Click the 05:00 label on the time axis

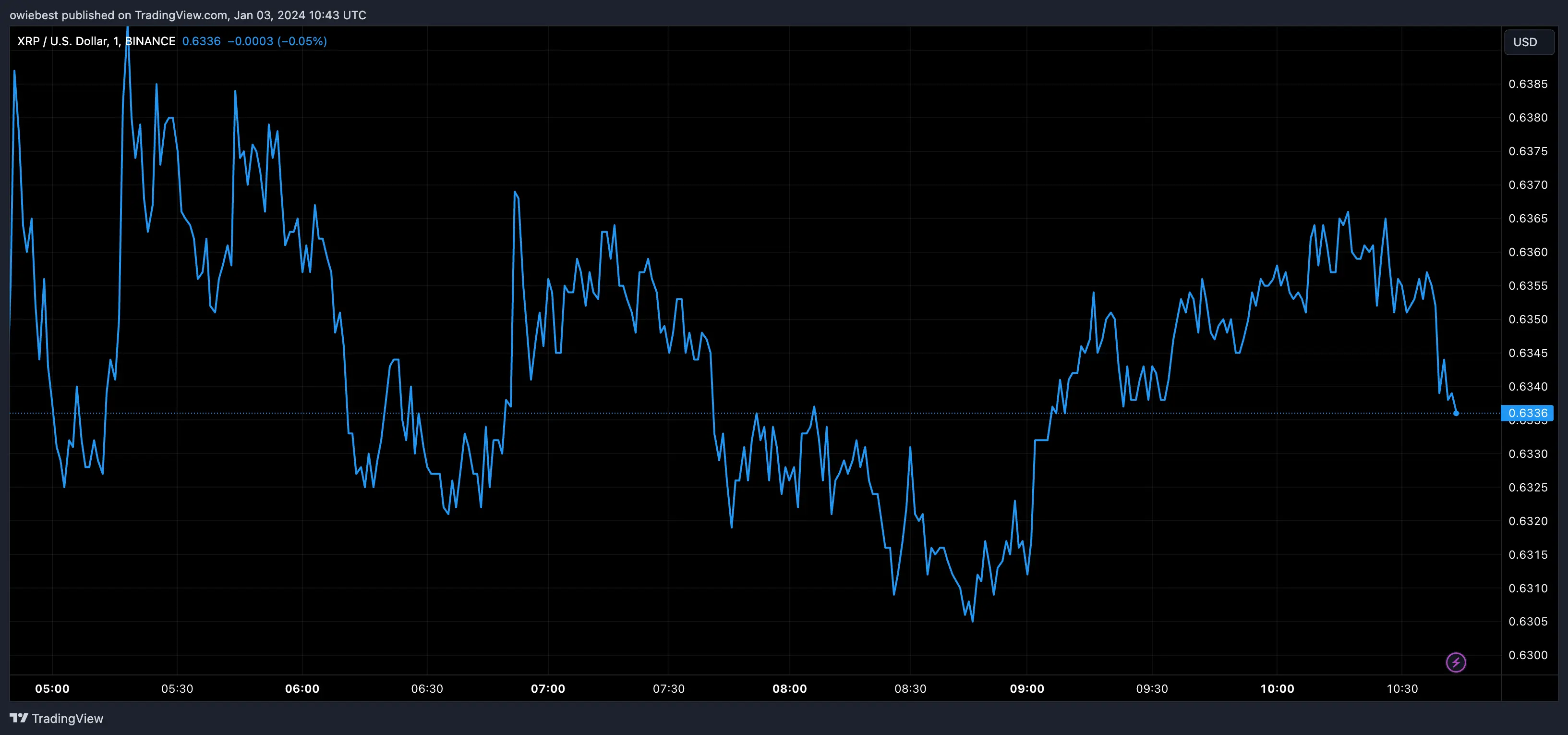tap(52, 689)
